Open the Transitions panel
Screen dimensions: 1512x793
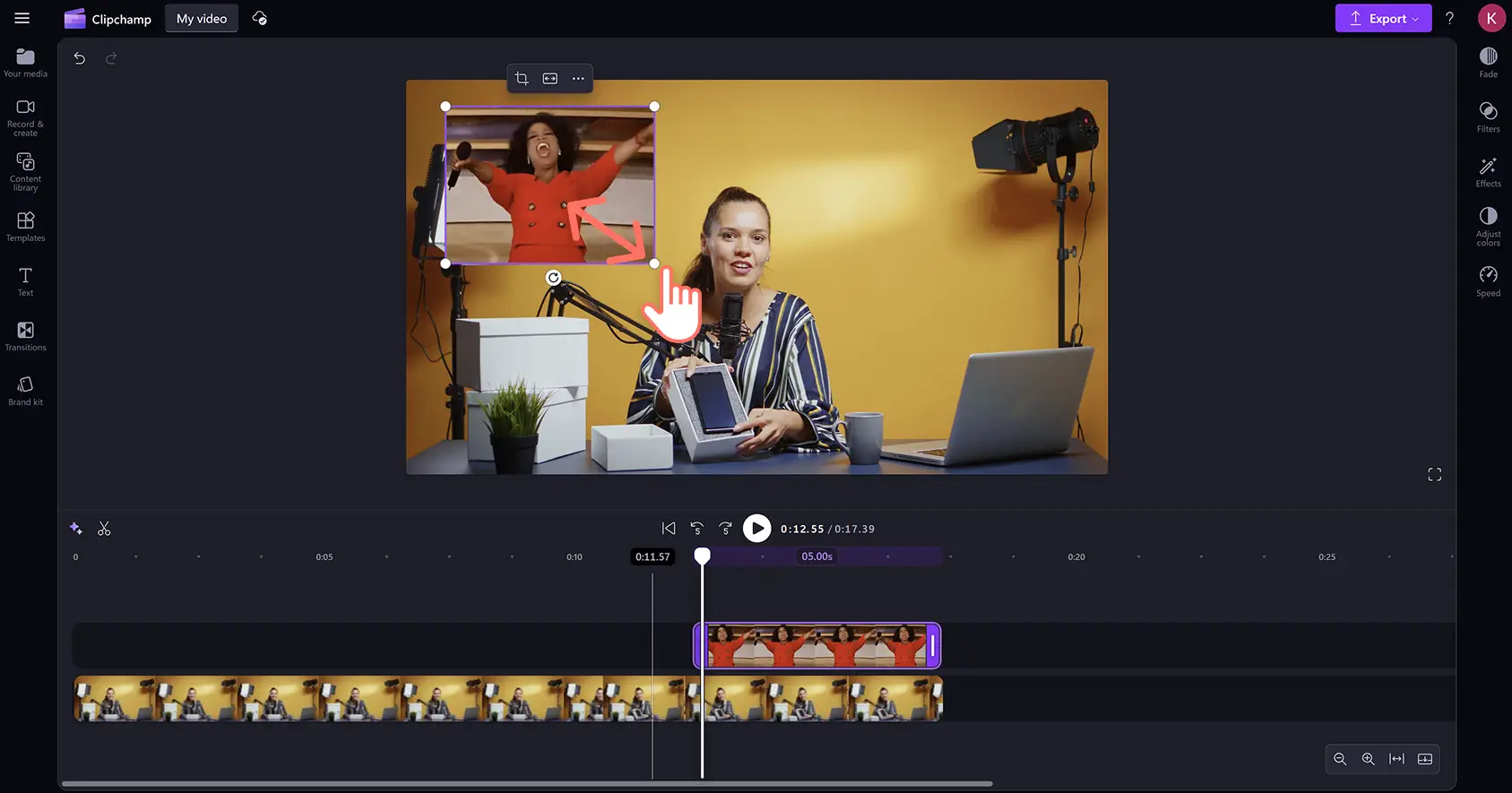click(25, 336)
